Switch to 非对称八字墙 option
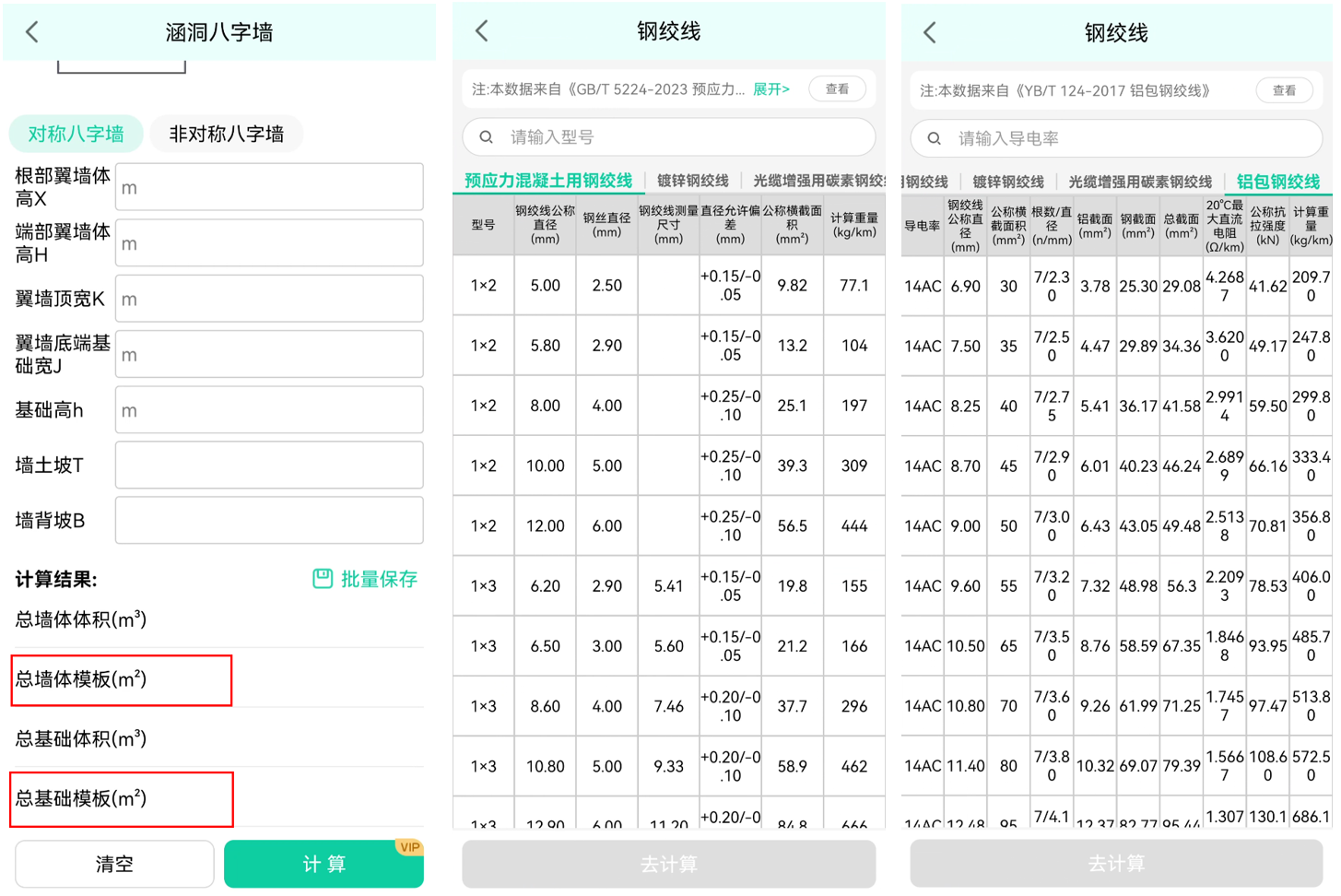 [226, 134]
